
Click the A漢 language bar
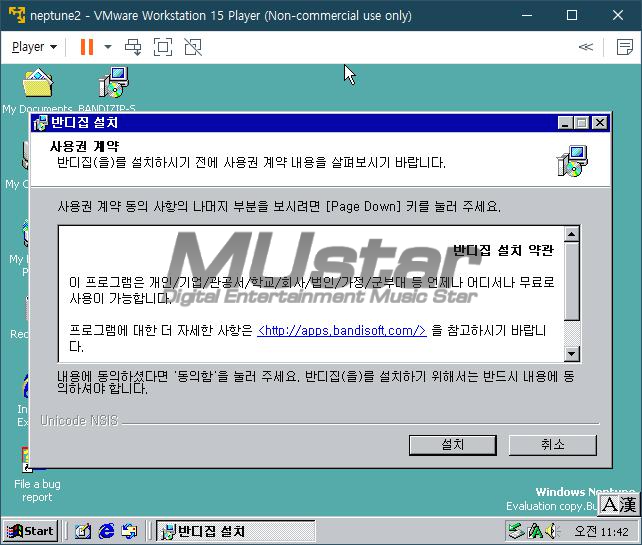click(x=619, y=505)
